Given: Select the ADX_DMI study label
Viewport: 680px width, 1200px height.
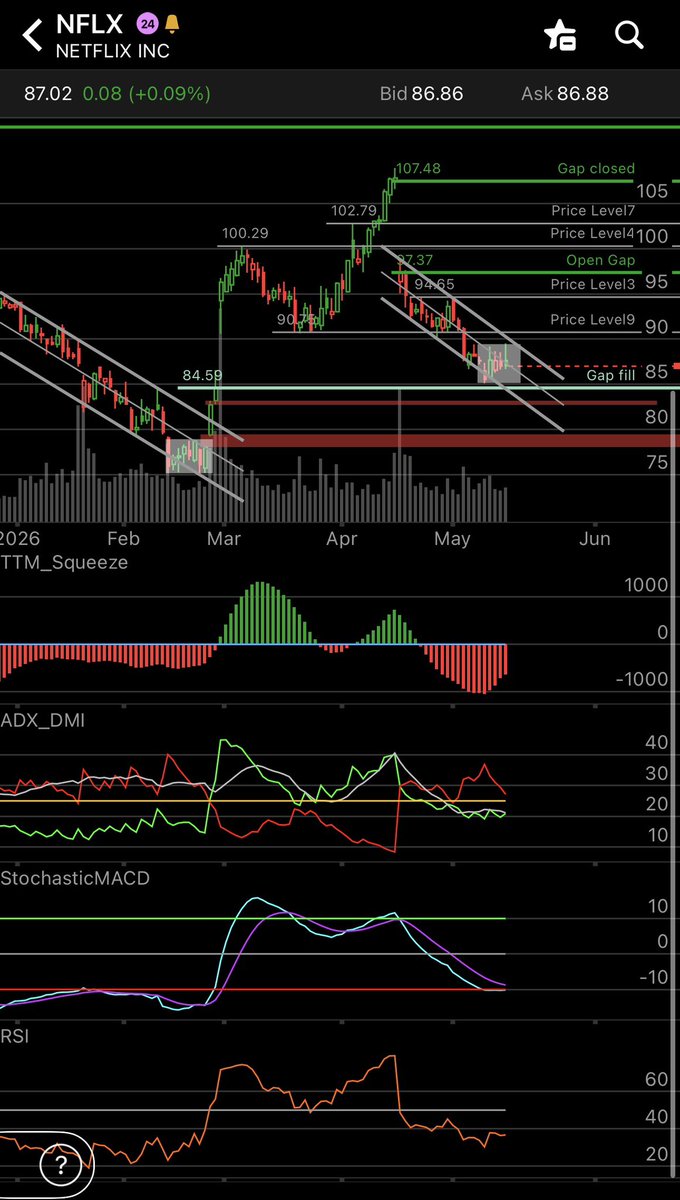Looking at the screenshot, I should (44, 720).
